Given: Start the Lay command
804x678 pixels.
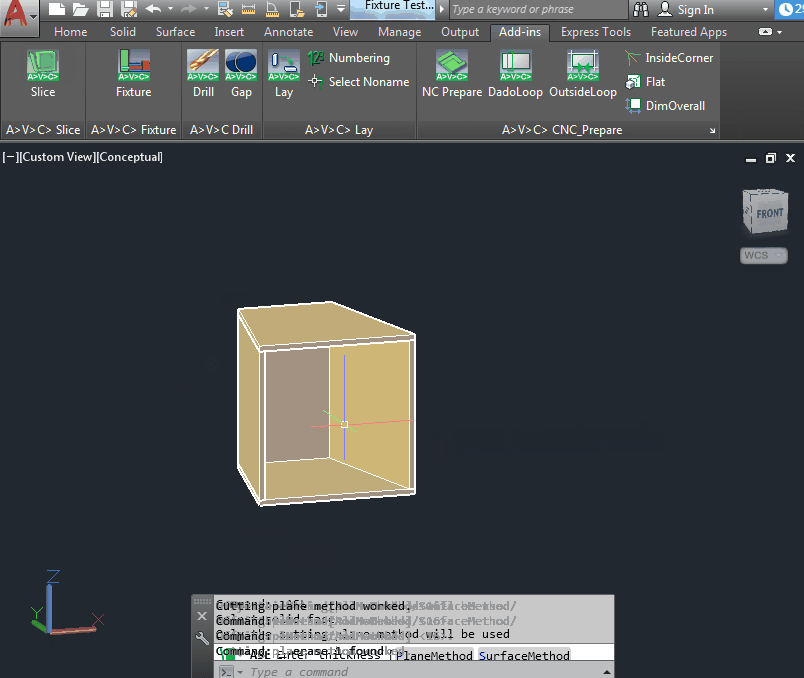Looking at the screenshot, I should tap(284, 73).
